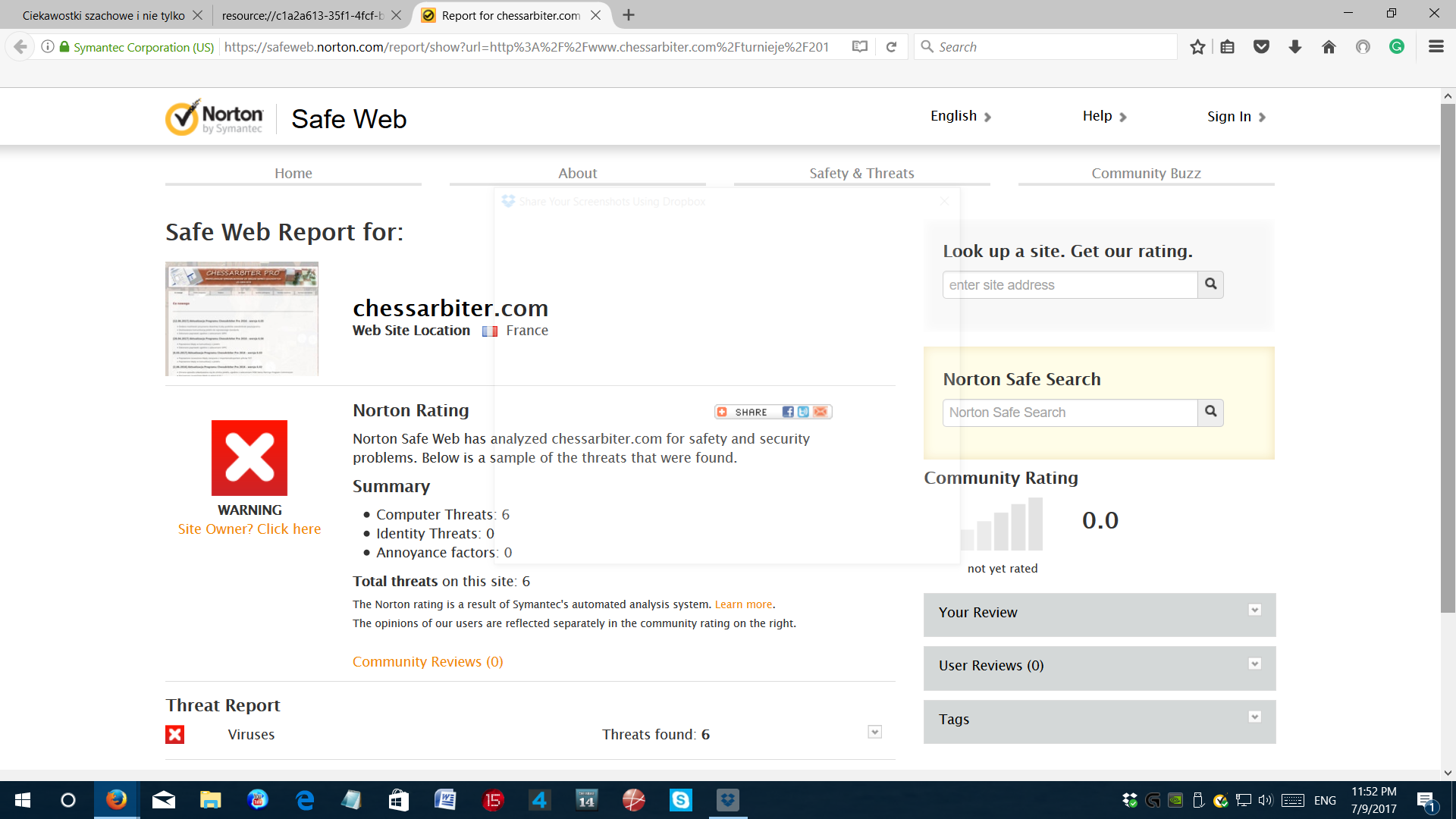Screen dimensions: 1456x819
Task: Open Microsoft Word from taskbar
Action: tap(445, 800)
